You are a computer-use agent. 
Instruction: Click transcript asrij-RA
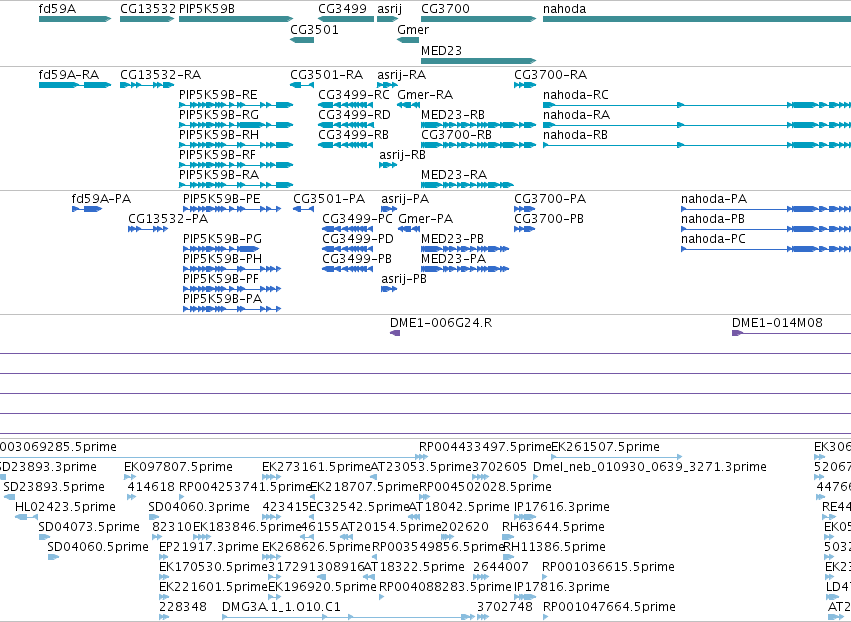click(388, 85)
